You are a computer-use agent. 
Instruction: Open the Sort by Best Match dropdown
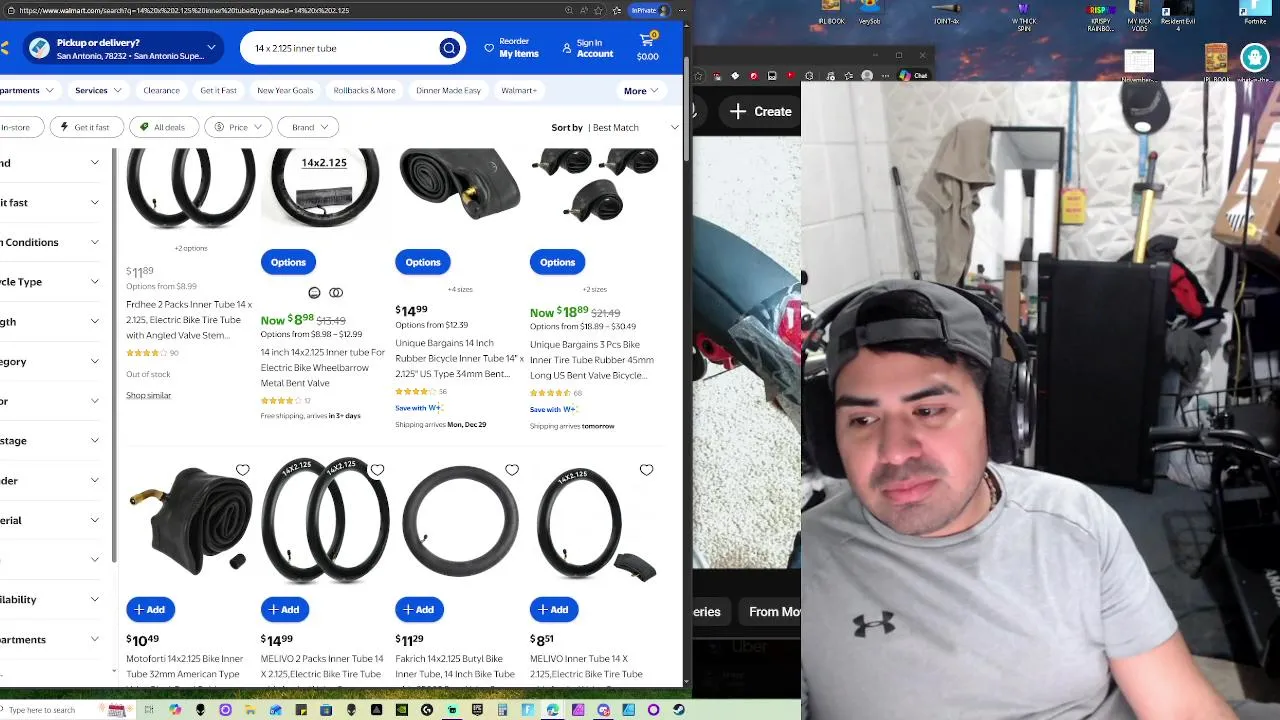[614, 127]
